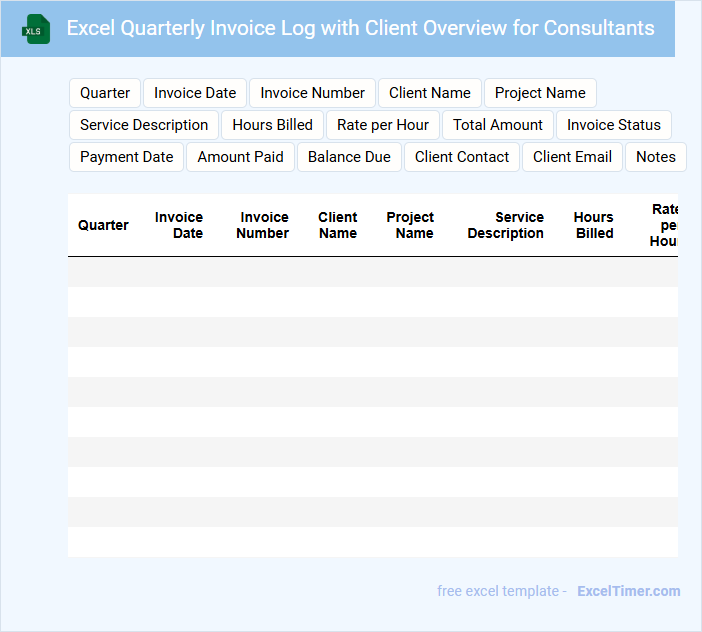This screenshot has height=632, width=702.
Task: Click the Client Contact tag
Action: [x=462, y=157]
